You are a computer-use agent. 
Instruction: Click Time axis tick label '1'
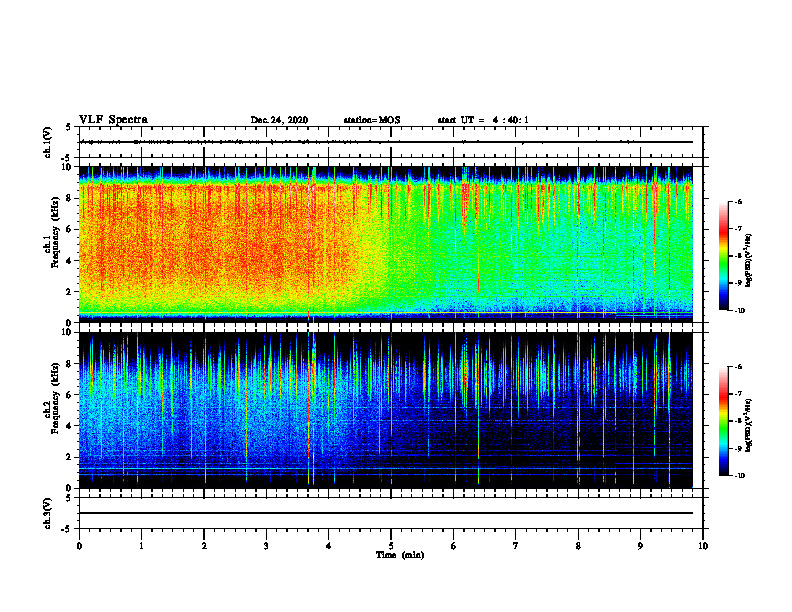(x=141, y=546)
